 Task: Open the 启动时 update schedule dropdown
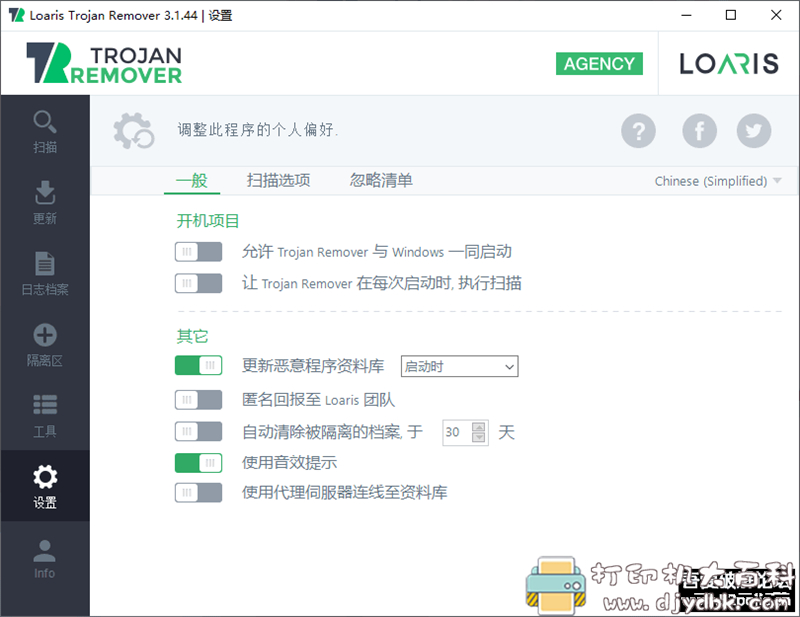pyautogui.click(x=460, y=366)
